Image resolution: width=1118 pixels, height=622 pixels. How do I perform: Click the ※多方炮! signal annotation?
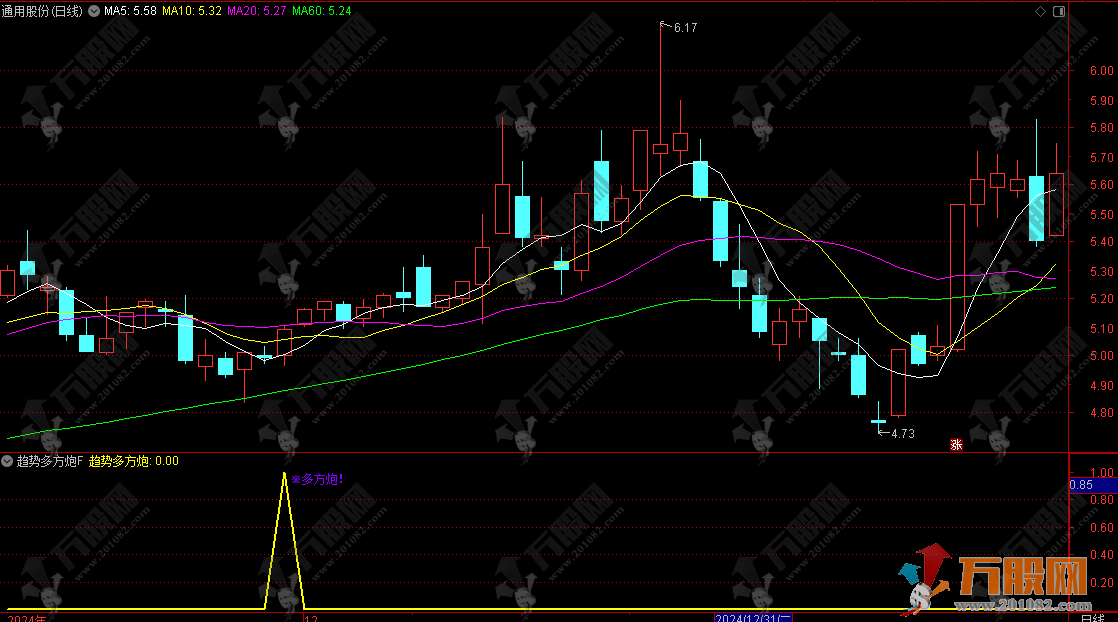click(317, 479)
